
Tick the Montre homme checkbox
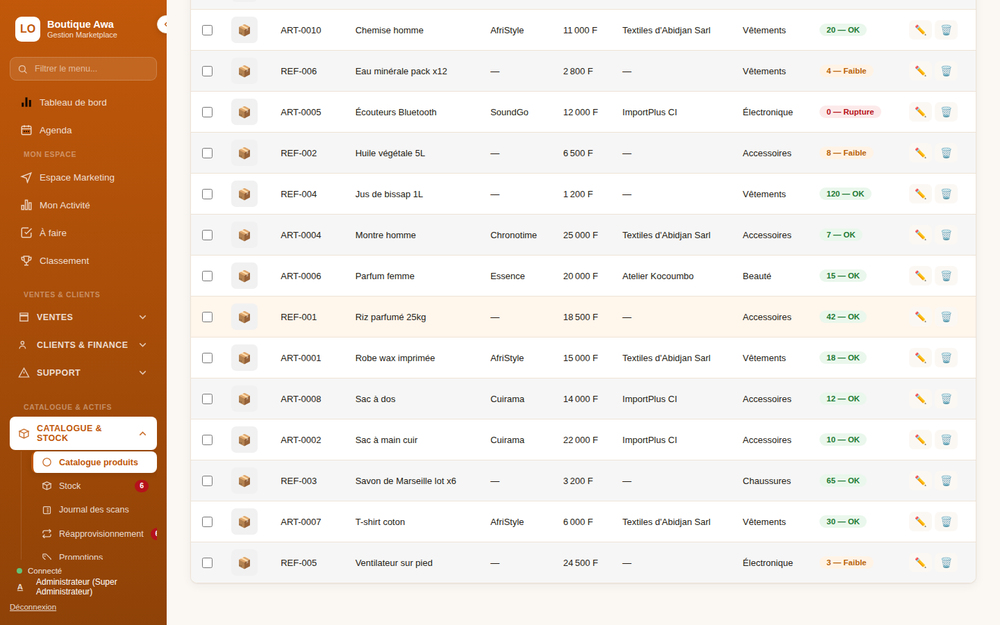[x=207, y=235]
